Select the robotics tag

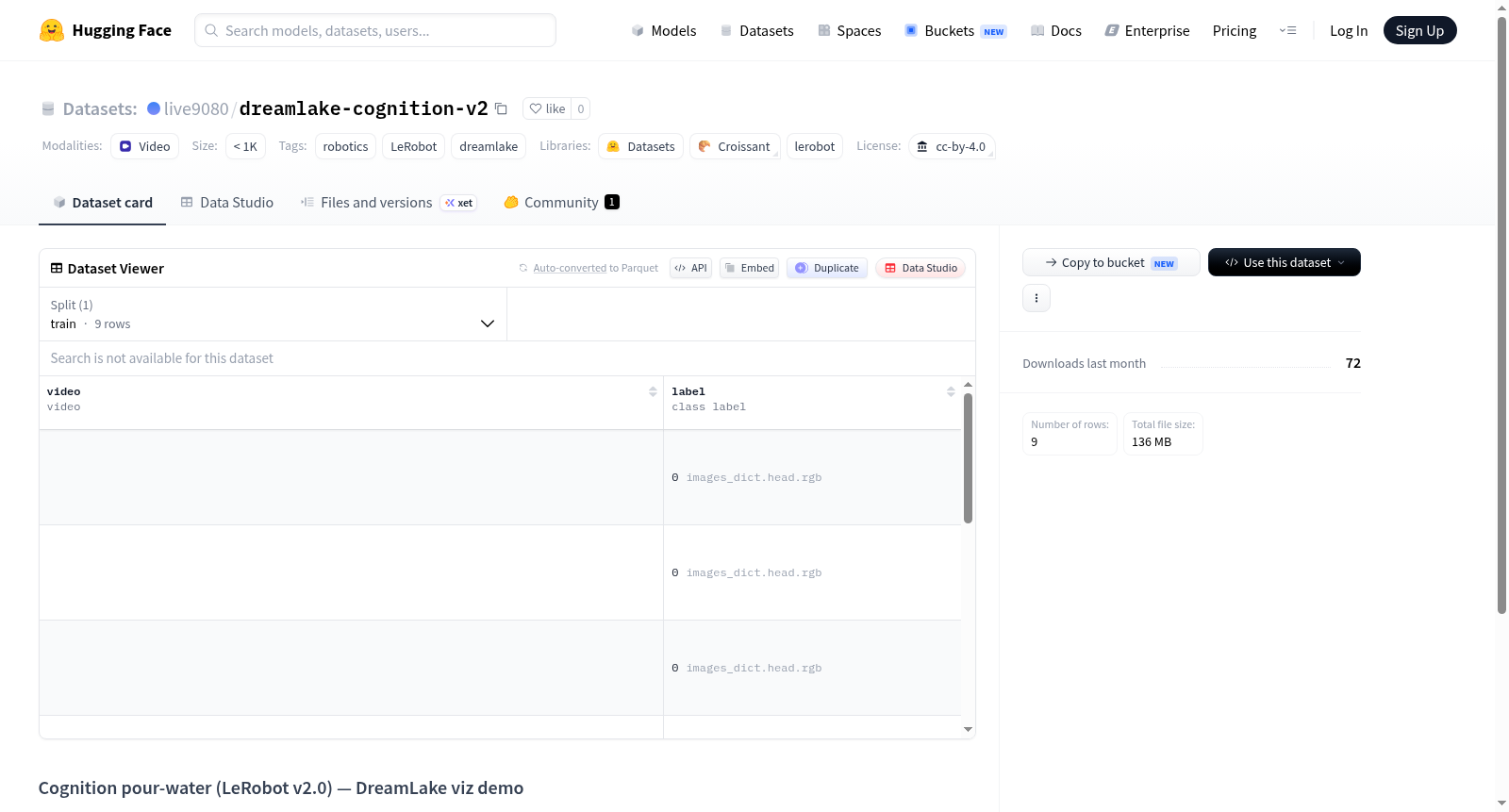tap(346, 146)
